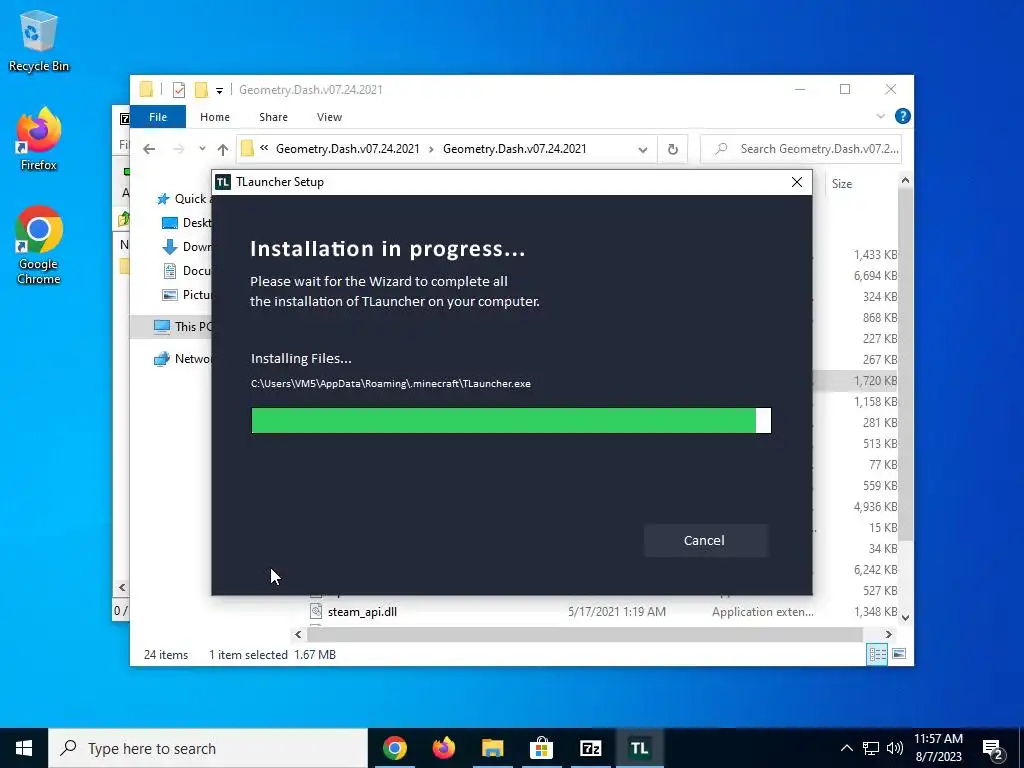Click second Geometry.Dash.v07.24.2021 breadcrumb segment
The height and width of the screenshot is (768, 1024).
pyautogui.click(x=515, y=149)
